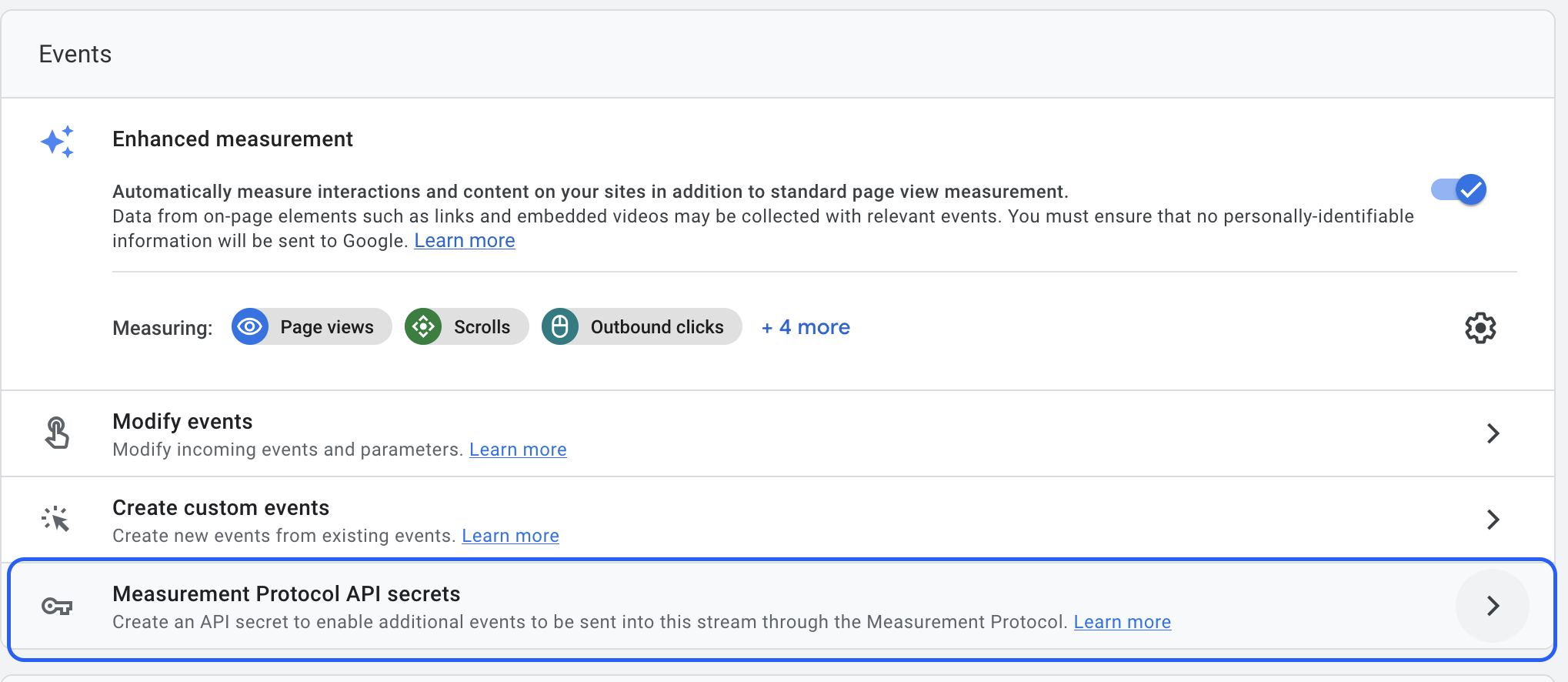Image resolution: width=1568 pixels, height=682 pixels.
Task: Open the Create custom events title
Action: click(x=221, y=507)
